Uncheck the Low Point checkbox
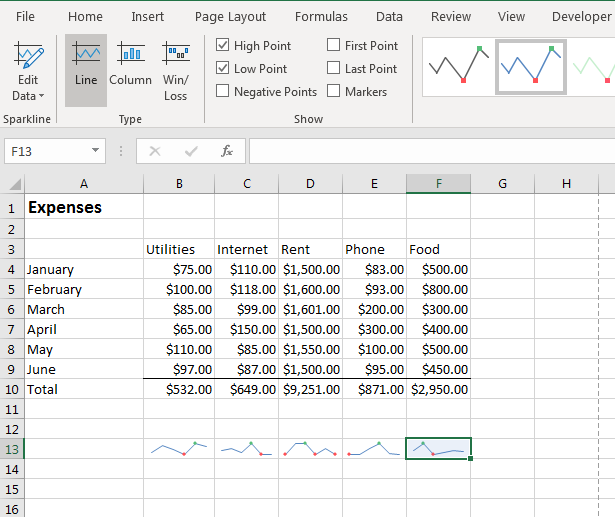Screen dimensions: 615x517 point(222,68)
